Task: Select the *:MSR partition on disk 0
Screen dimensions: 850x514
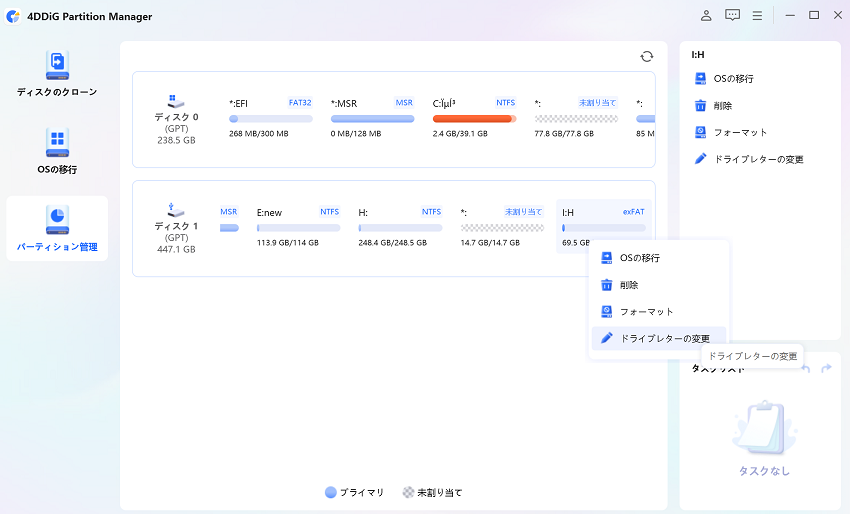Action: click(x=372, y=118)
